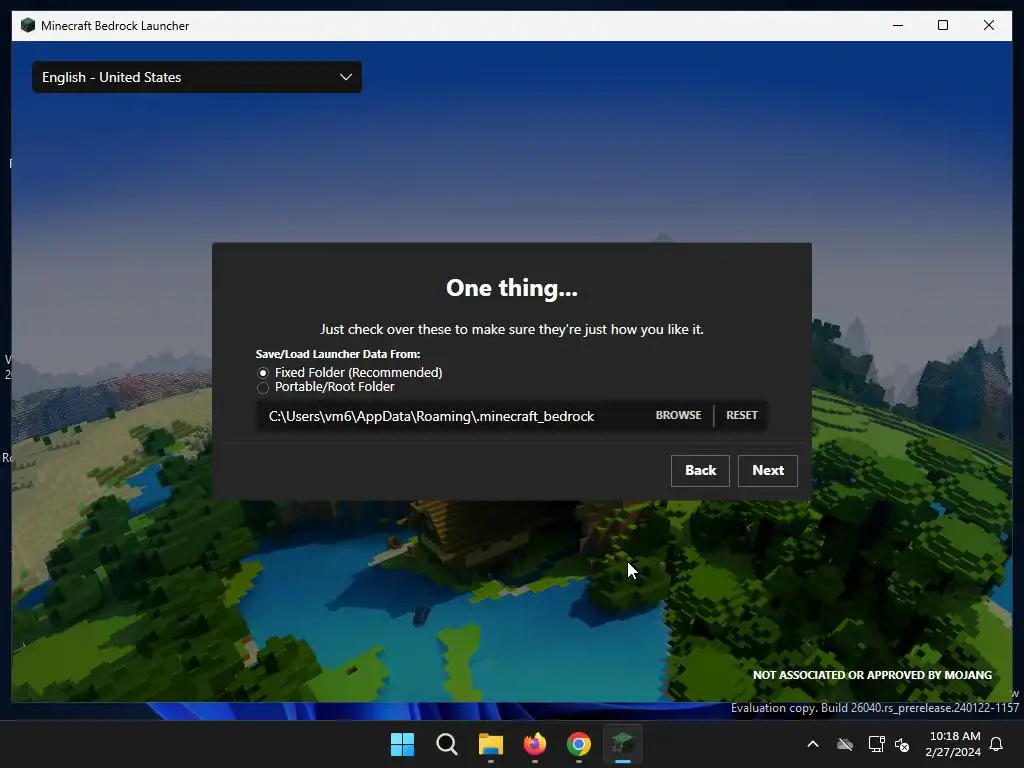
Task: Click the Minecraft Bedrock Launcher taskbar icon
Action: tap(623, 744)
